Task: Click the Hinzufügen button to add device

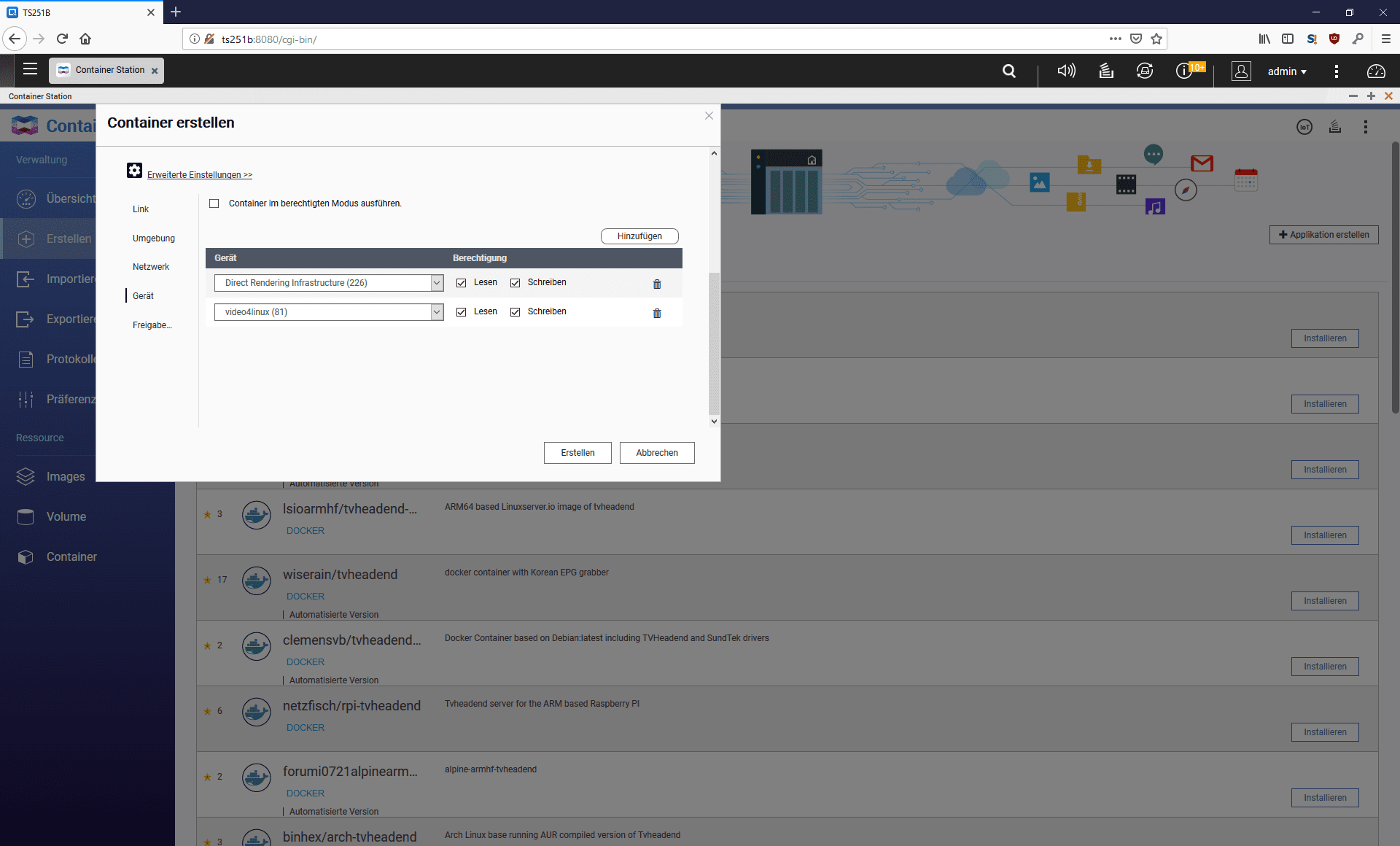Action: (x=639, y=236)
